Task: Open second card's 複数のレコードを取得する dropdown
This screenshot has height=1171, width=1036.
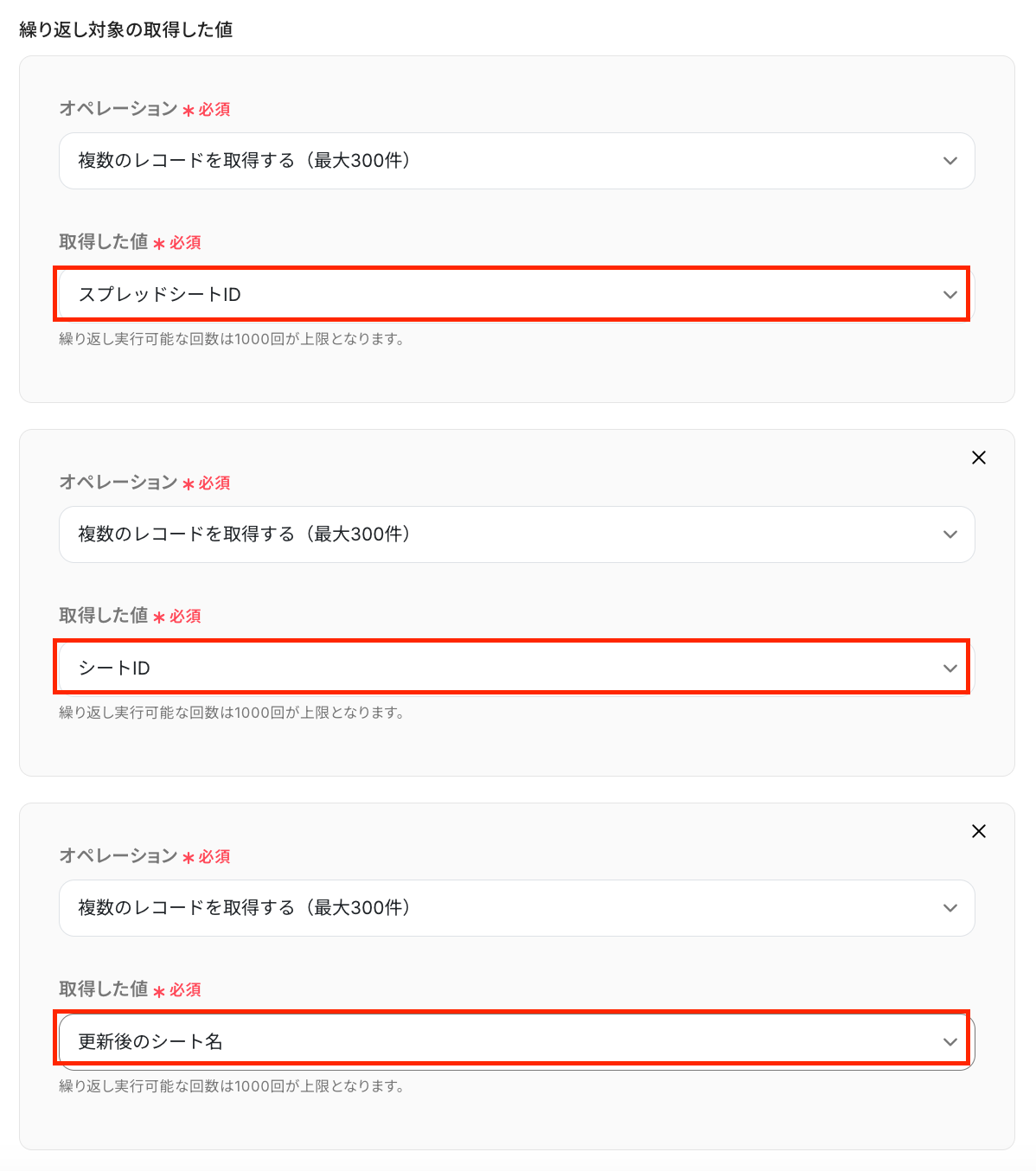Action: click(x=517, y=534)
